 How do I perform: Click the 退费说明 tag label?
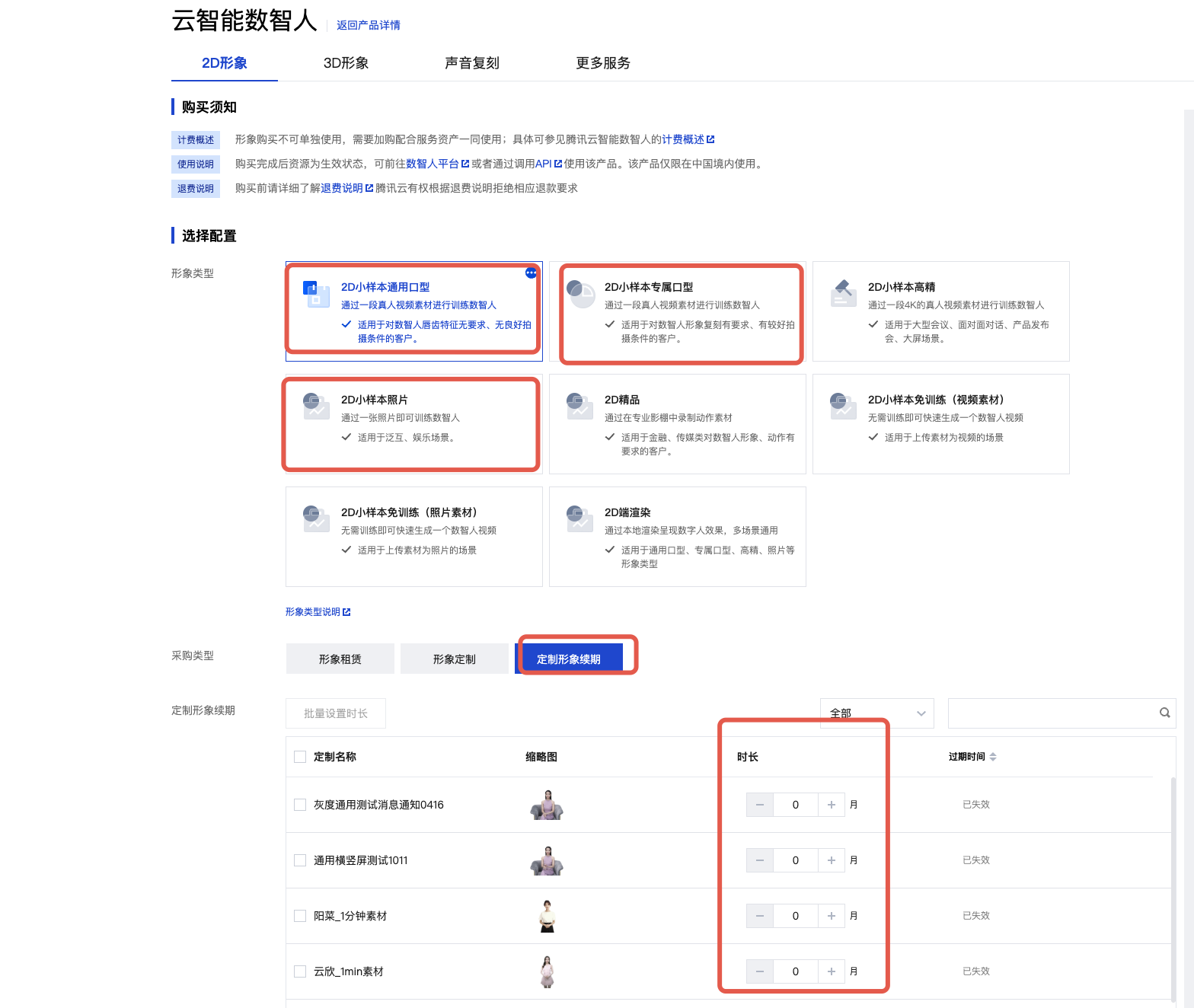(x=196, y=189)
